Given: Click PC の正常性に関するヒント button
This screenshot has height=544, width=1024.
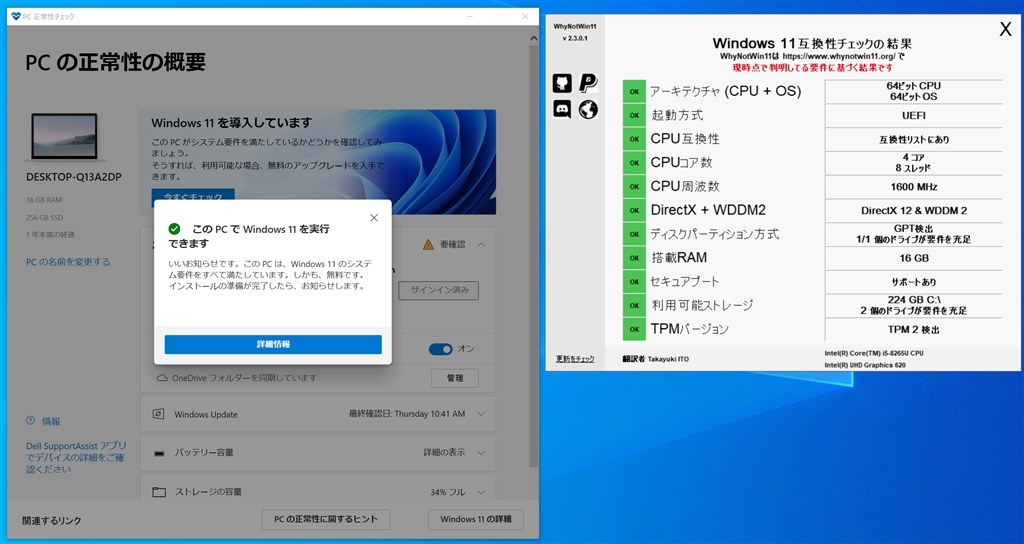Looking at the screenshot, I should click(326, 519).
